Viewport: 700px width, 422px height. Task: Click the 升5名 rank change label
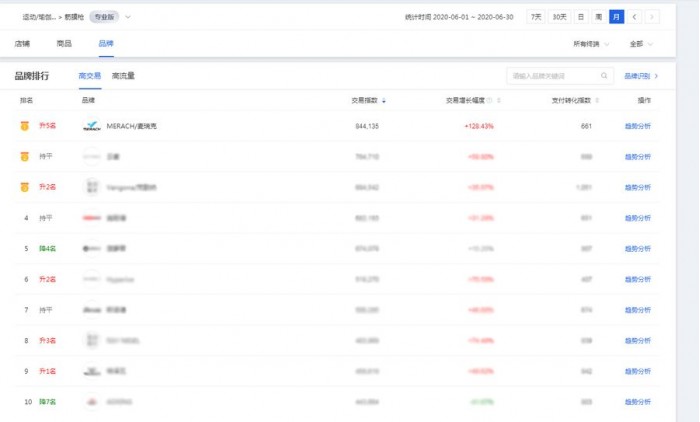(x=47, y=125)
